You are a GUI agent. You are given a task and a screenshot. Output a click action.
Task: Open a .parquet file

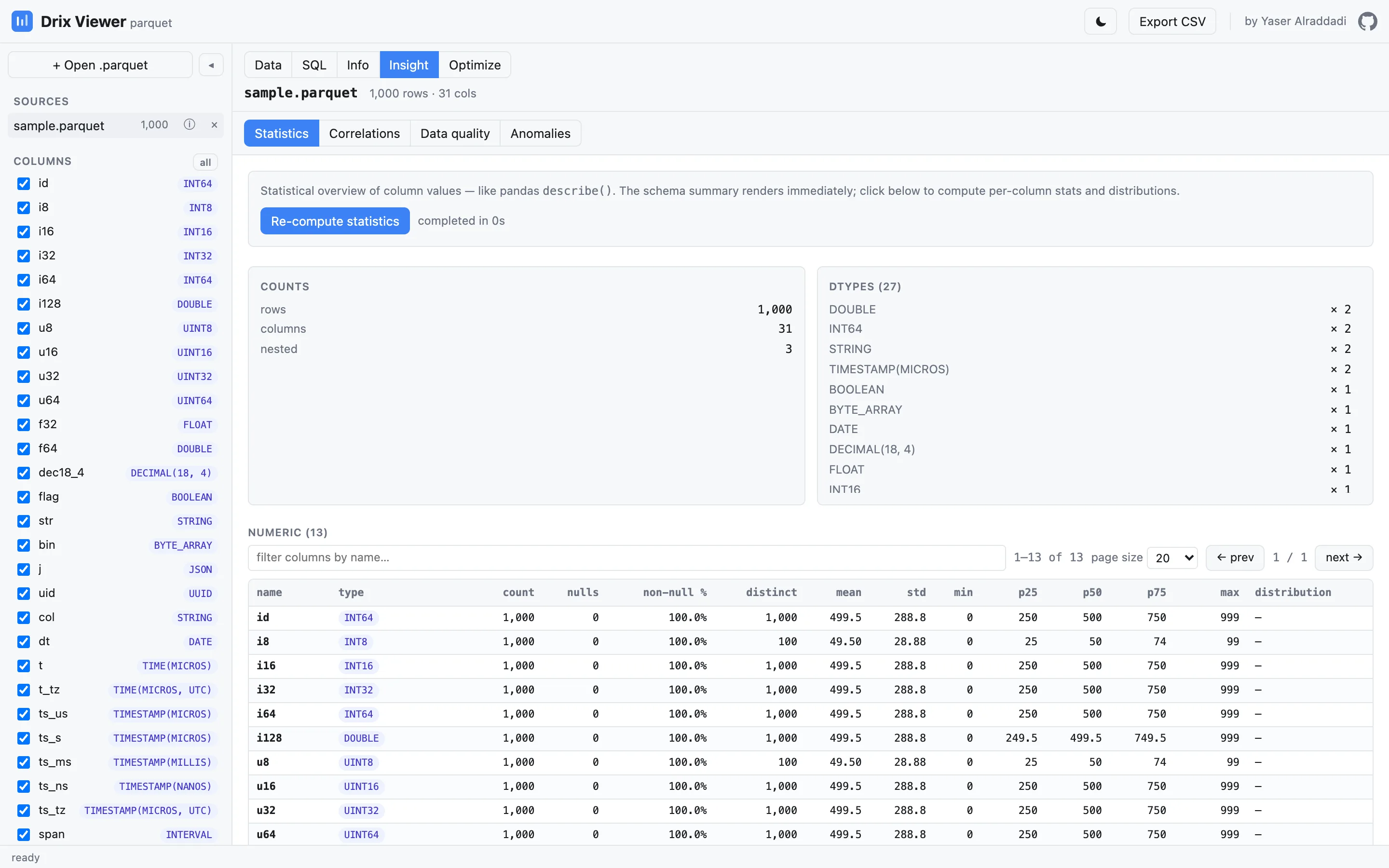100,65
